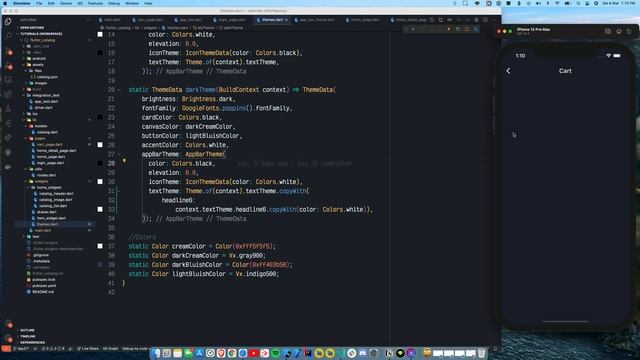
Task: Open Run and Debug view in activity bar
Action: point(9,66)
